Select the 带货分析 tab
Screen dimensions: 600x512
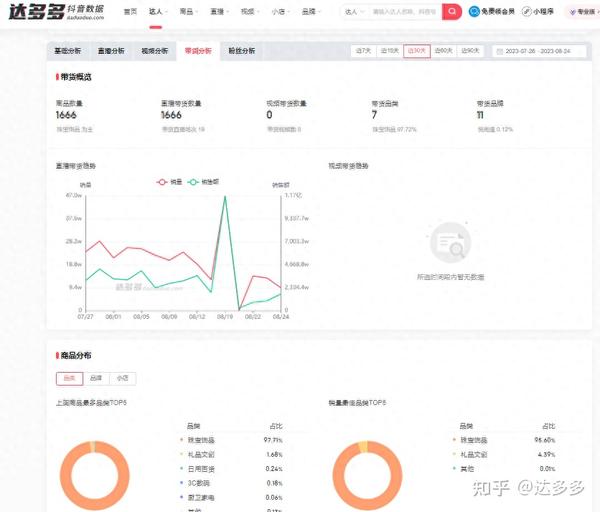tap(198, 51)
